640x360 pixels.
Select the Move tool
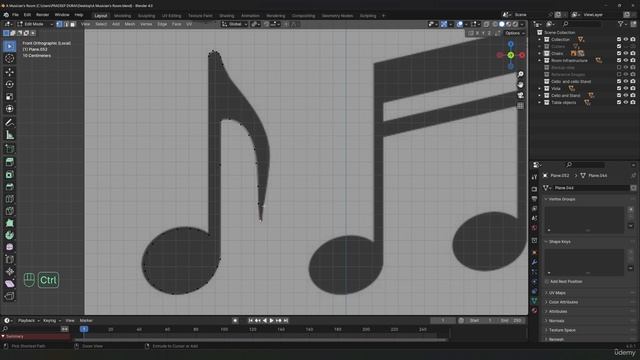pos(9,72)
